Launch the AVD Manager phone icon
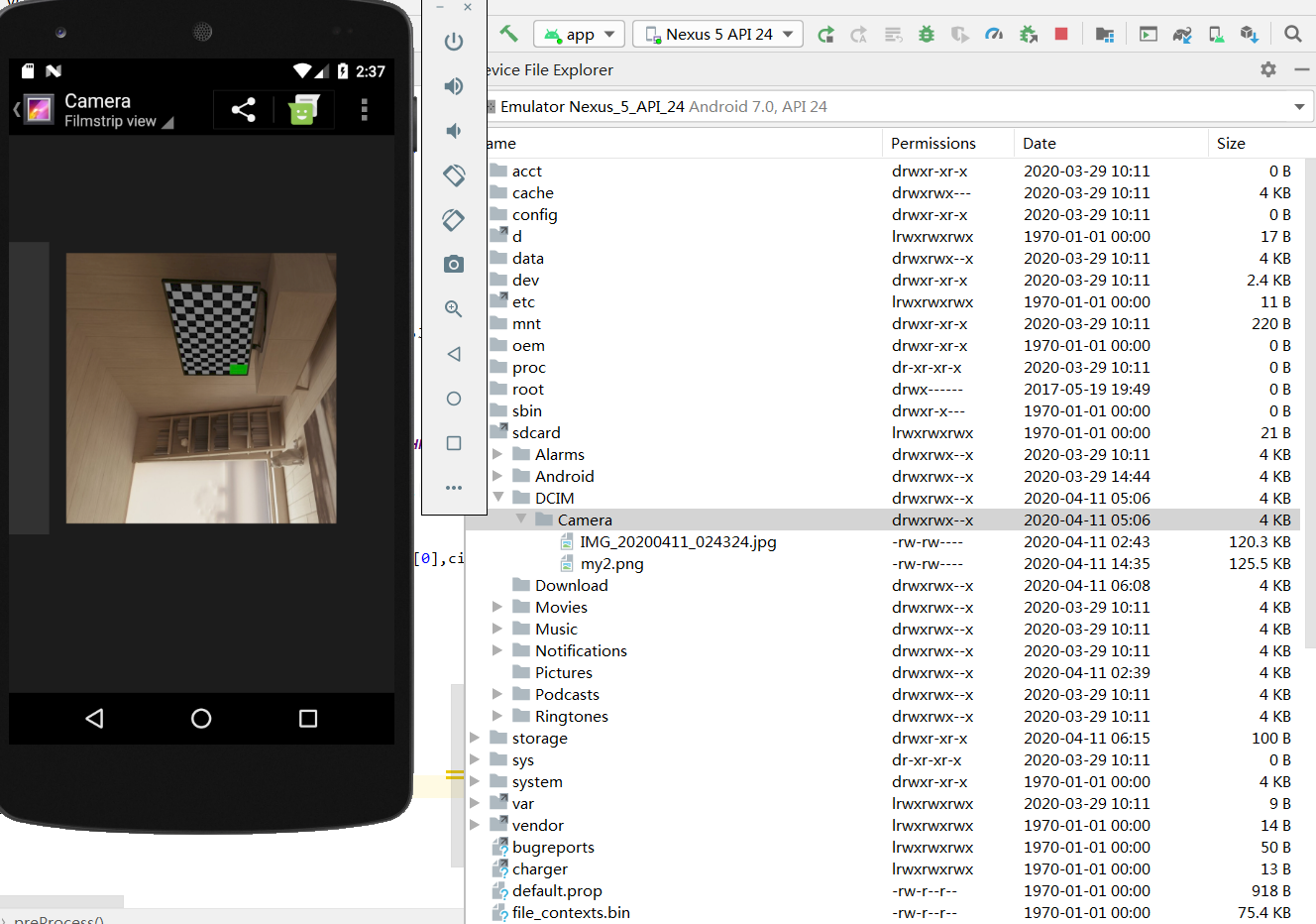The image size is (1316, 924). [1216, 33]
